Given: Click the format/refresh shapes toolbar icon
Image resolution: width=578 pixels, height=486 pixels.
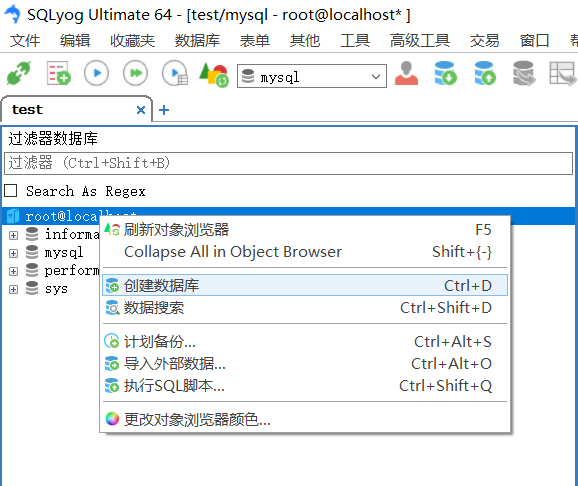Looking at the screenshot, I should pyautogui.click(x=214, y=74).
